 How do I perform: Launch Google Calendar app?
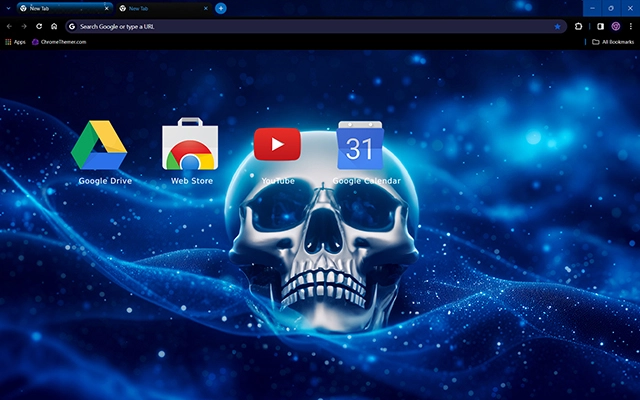pos(360,145)
